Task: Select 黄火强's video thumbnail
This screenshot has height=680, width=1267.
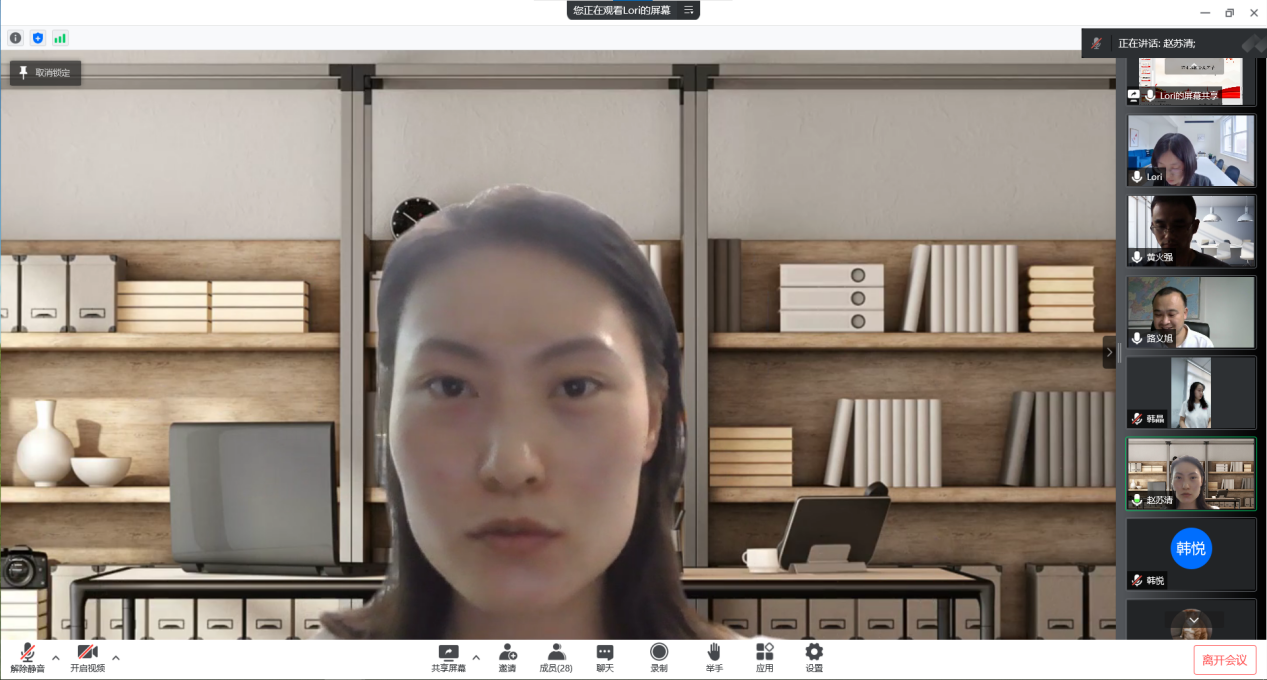Action: click(x=1190, y=230)
